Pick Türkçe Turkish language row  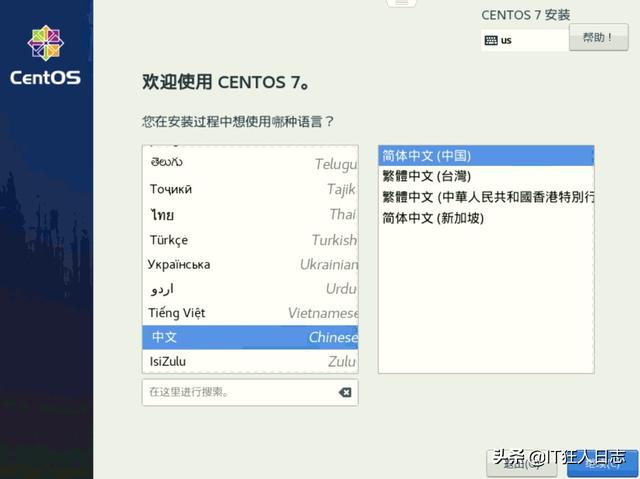(250, 240)
